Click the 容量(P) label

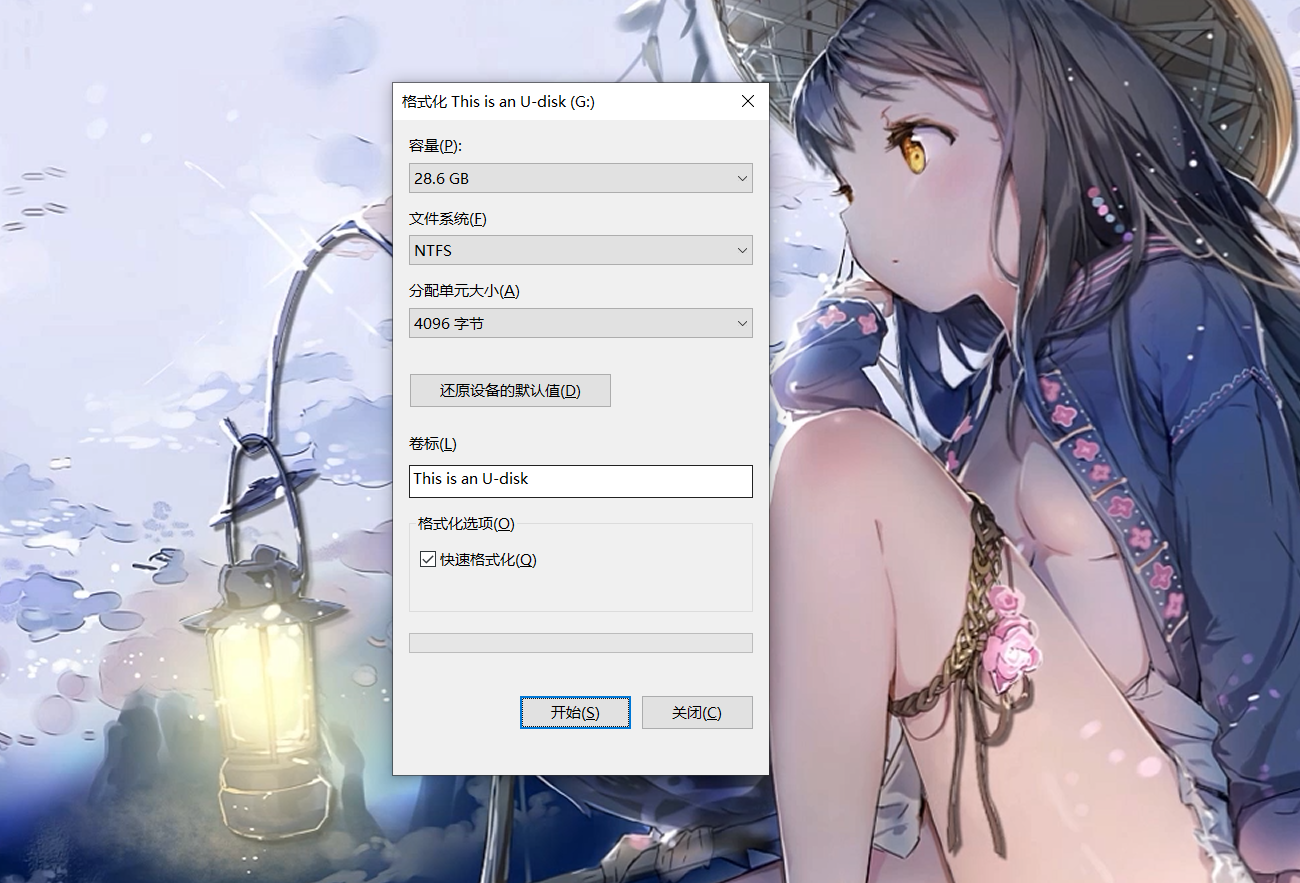point(436,146)
